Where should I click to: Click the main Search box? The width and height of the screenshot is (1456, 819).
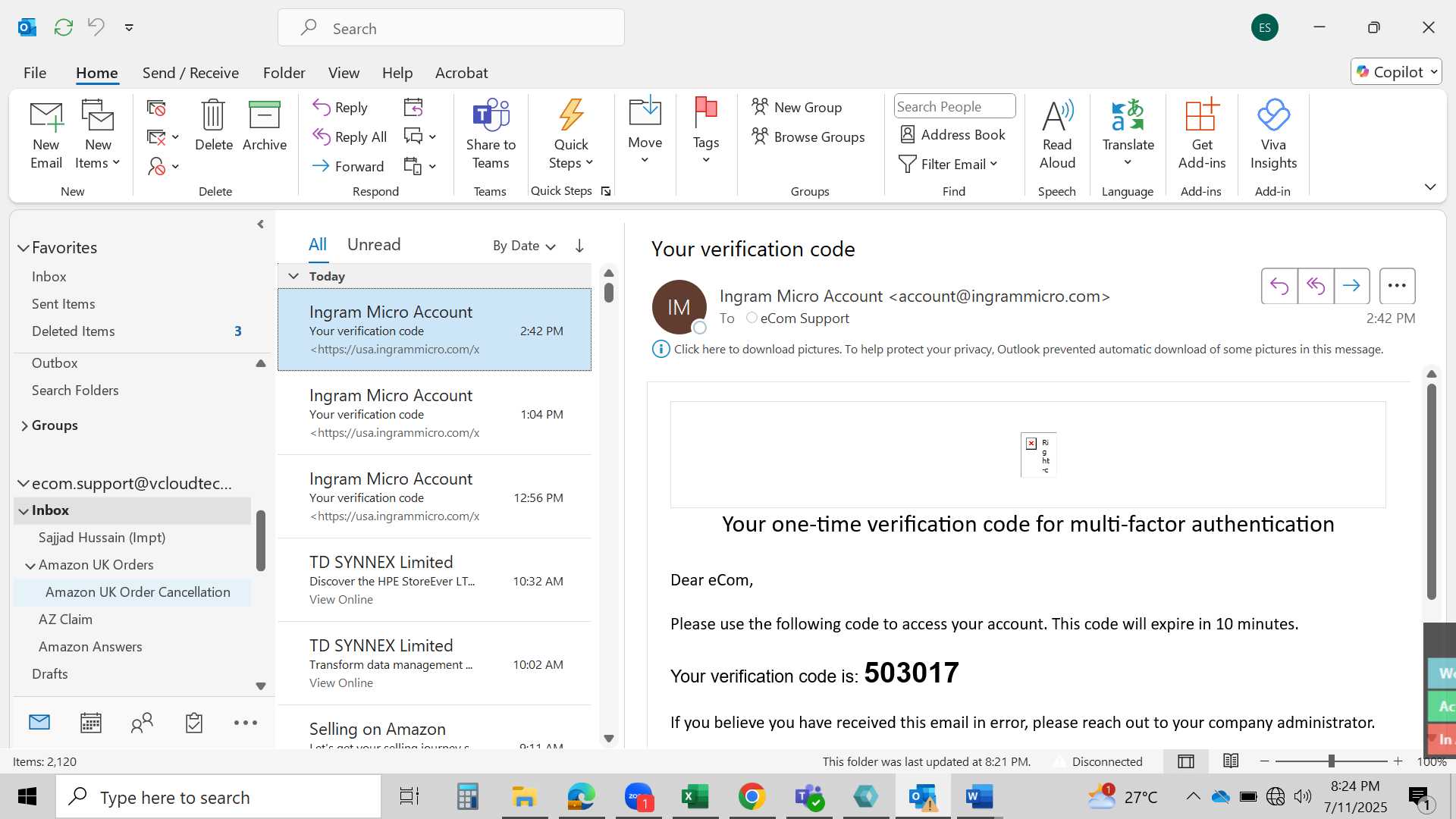(x=451, y=28)
